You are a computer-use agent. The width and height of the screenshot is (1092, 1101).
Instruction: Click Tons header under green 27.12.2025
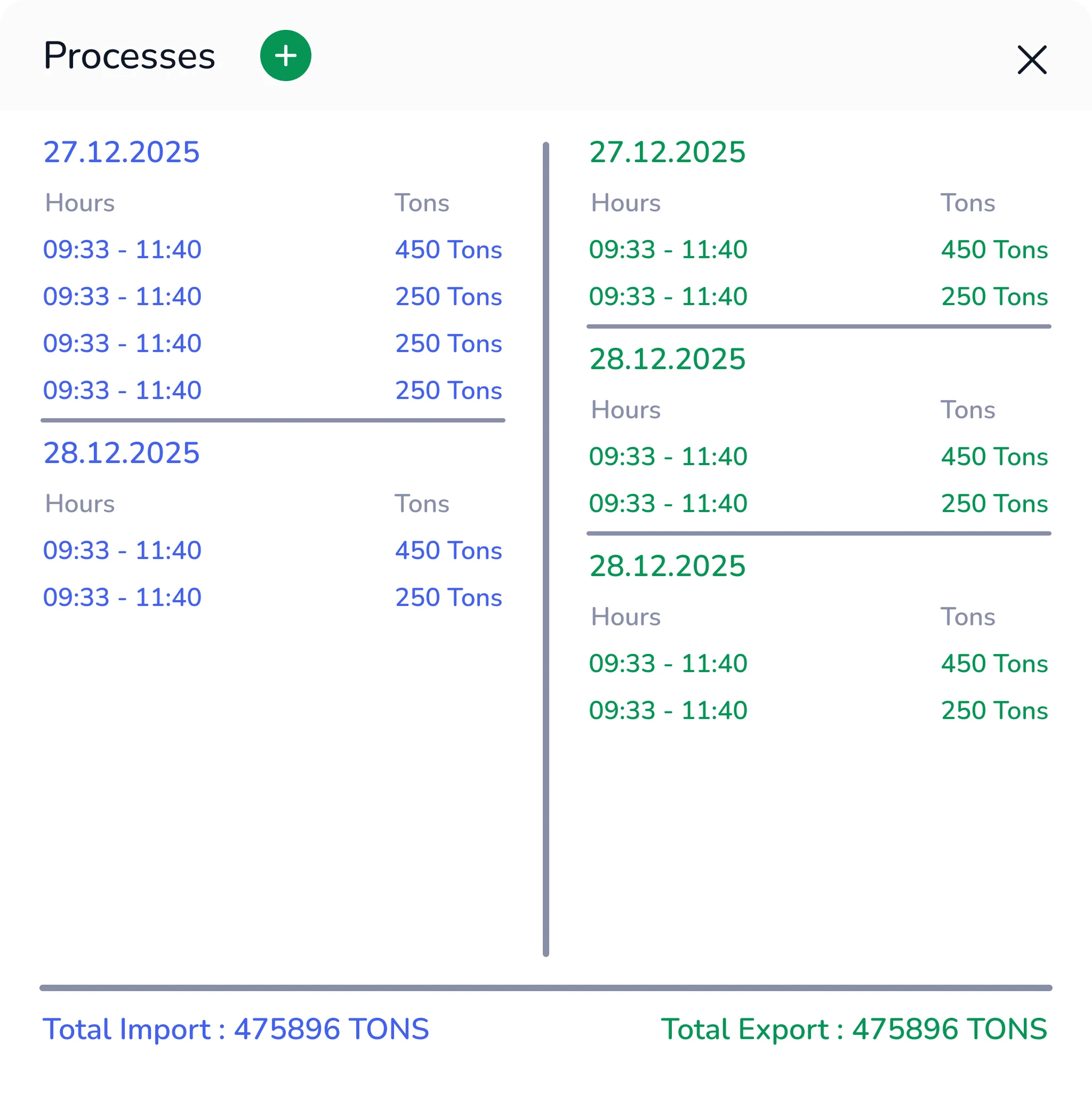pyautogui.click(x=967, y=203)
